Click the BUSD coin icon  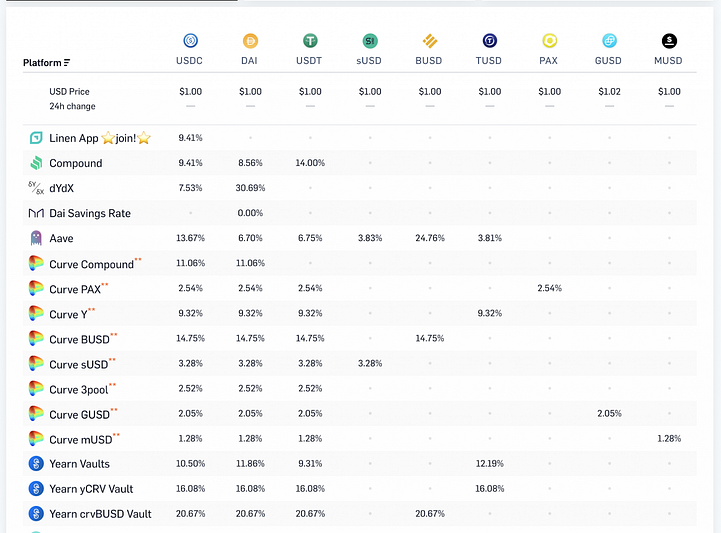[430, 41]
